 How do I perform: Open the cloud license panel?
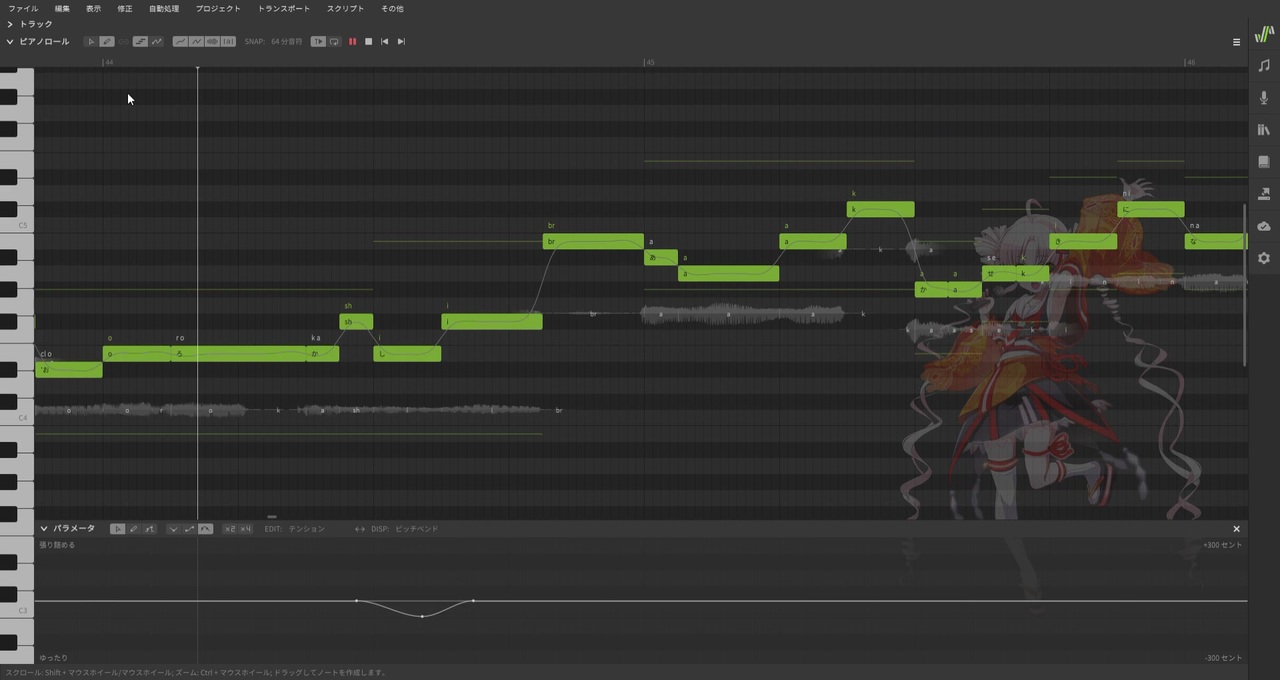point(1264,226)
